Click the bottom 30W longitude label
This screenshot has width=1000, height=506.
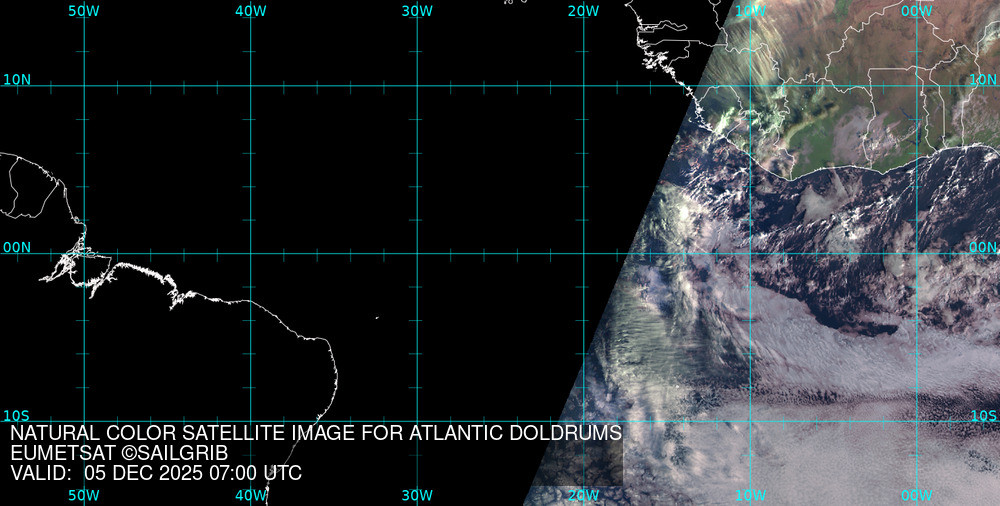[x=417, y=495]
